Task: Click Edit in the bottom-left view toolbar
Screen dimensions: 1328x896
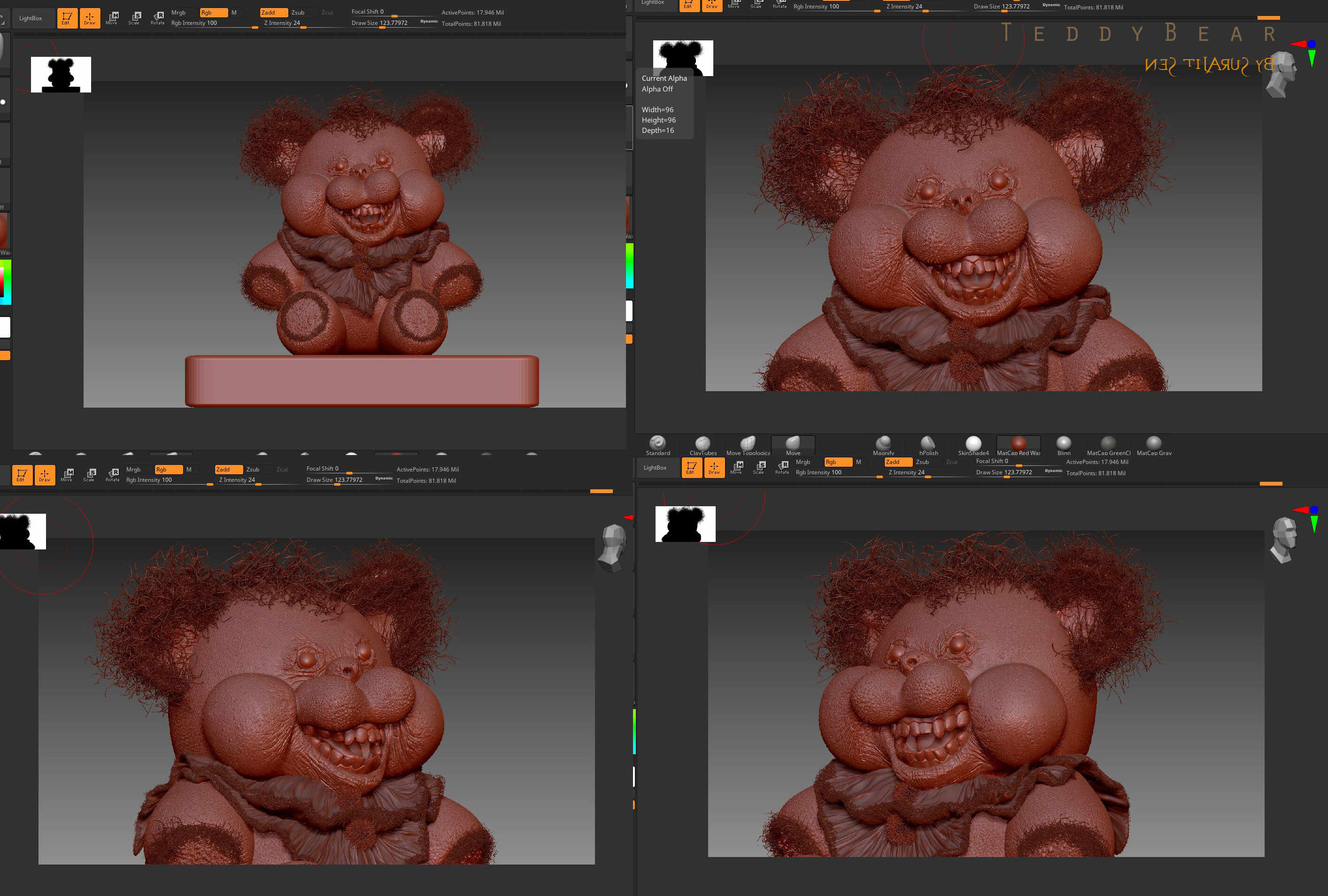Action: [22, 475]
